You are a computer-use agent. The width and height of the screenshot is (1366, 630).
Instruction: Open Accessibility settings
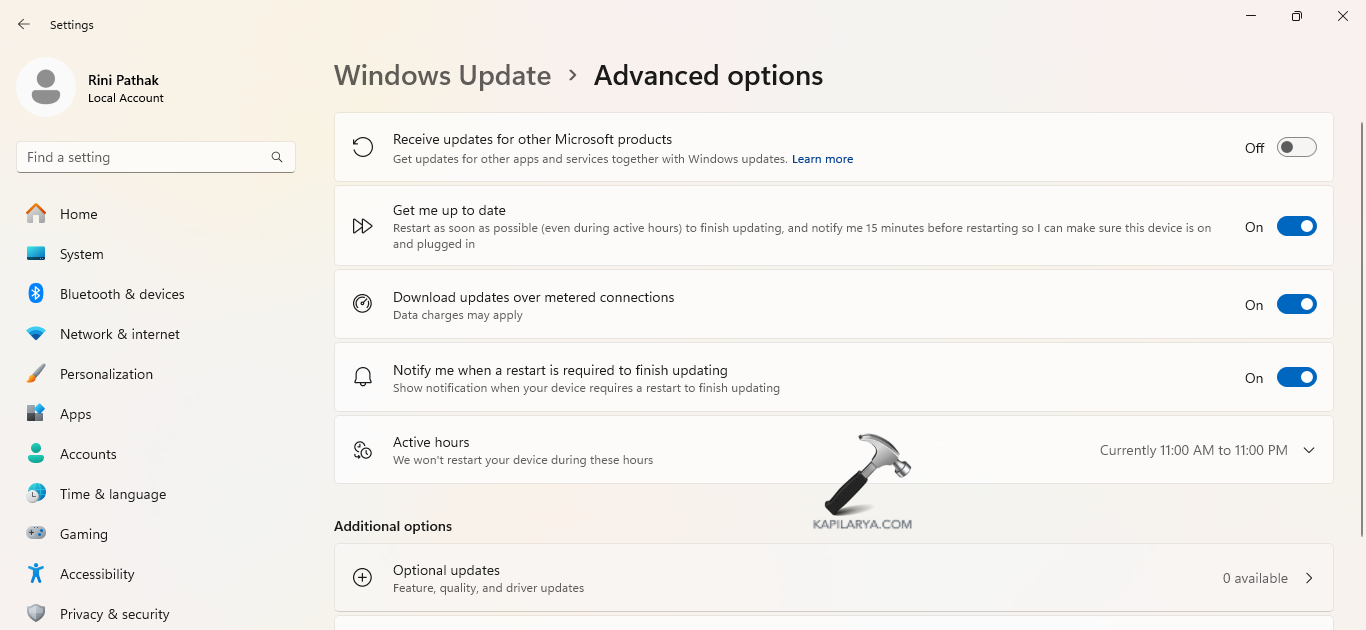coord(96,574)
